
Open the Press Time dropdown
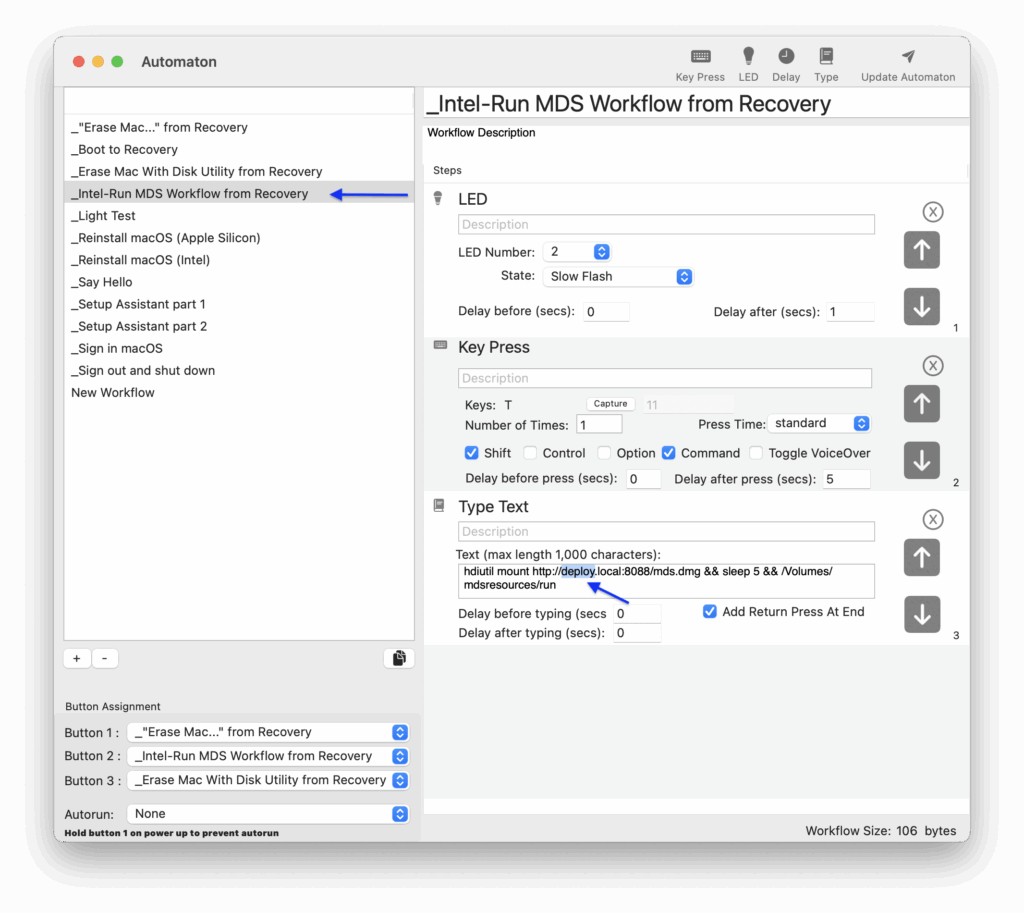pos(819,423)
